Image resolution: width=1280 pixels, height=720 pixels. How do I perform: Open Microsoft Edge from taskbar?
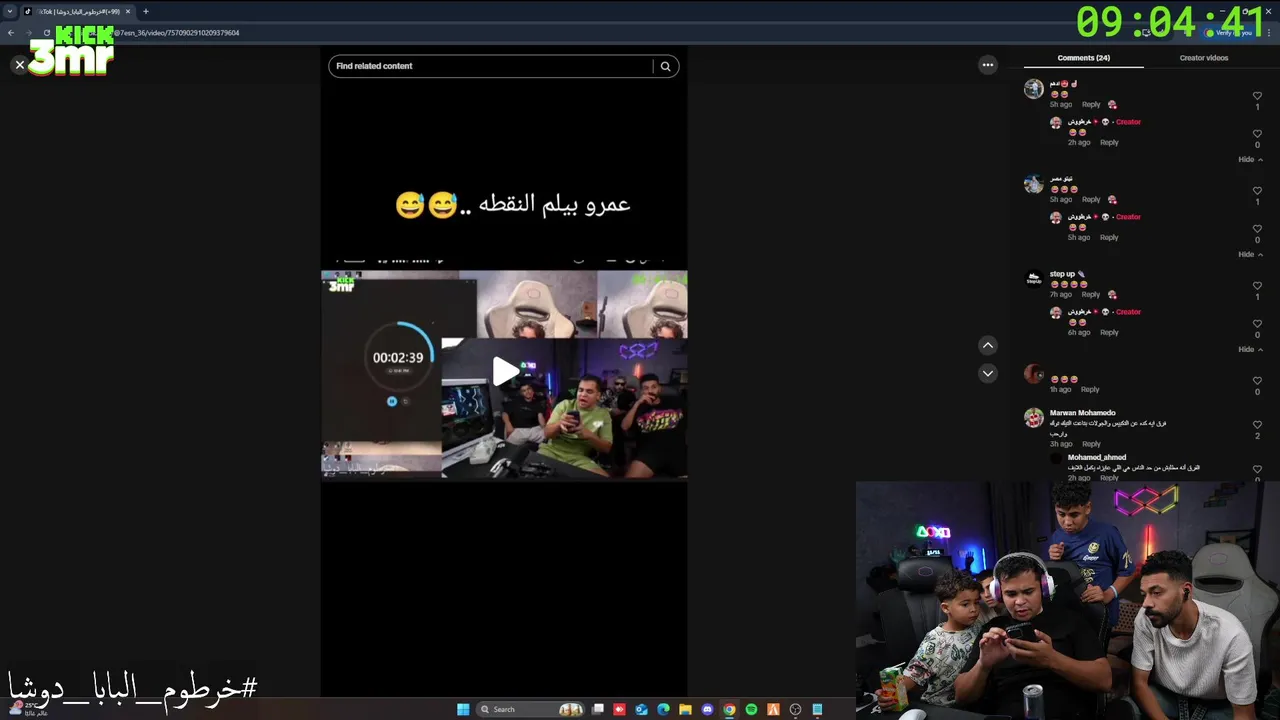663,710
